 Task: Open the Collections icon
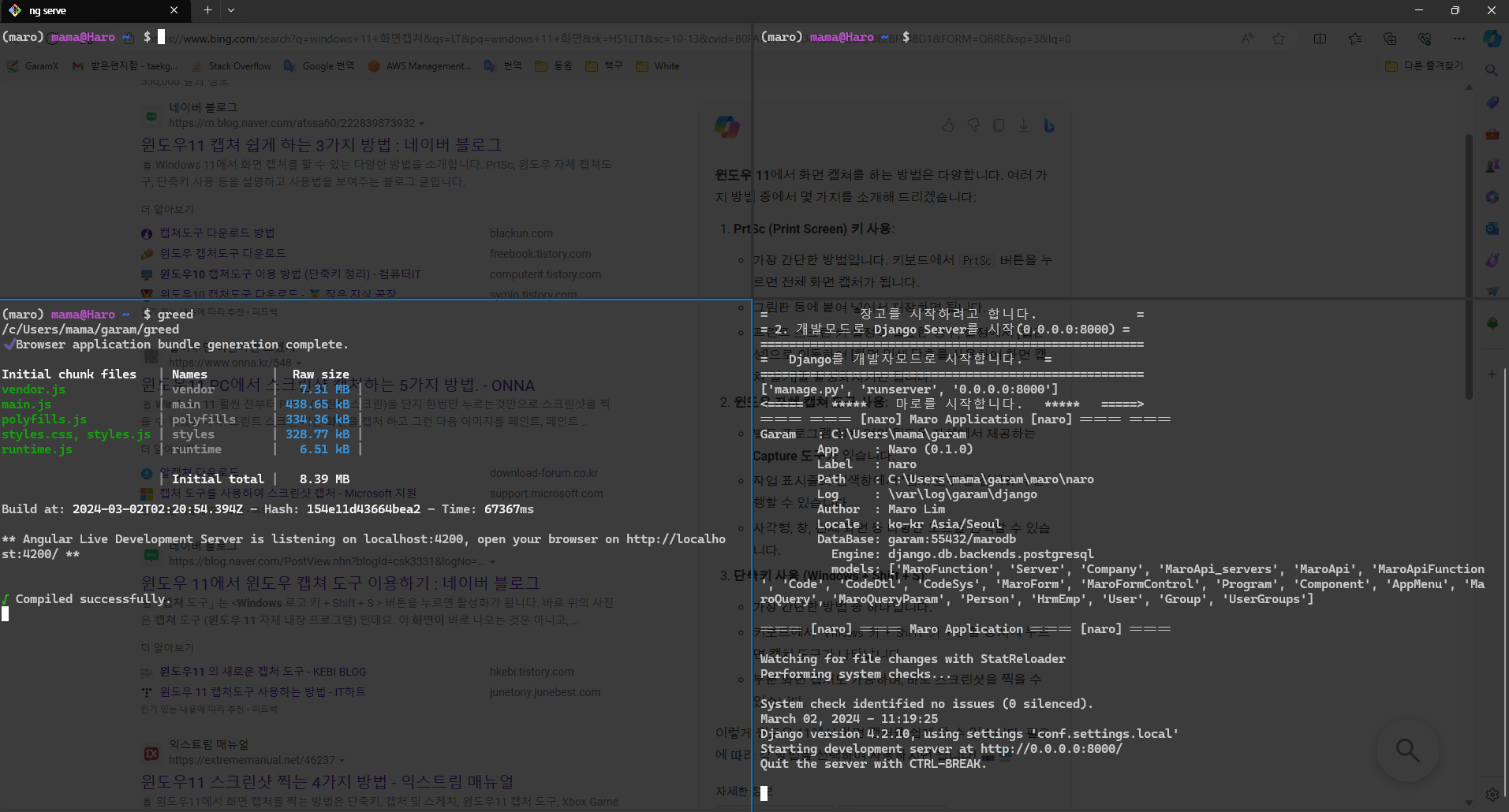(x=1390, y=39)
